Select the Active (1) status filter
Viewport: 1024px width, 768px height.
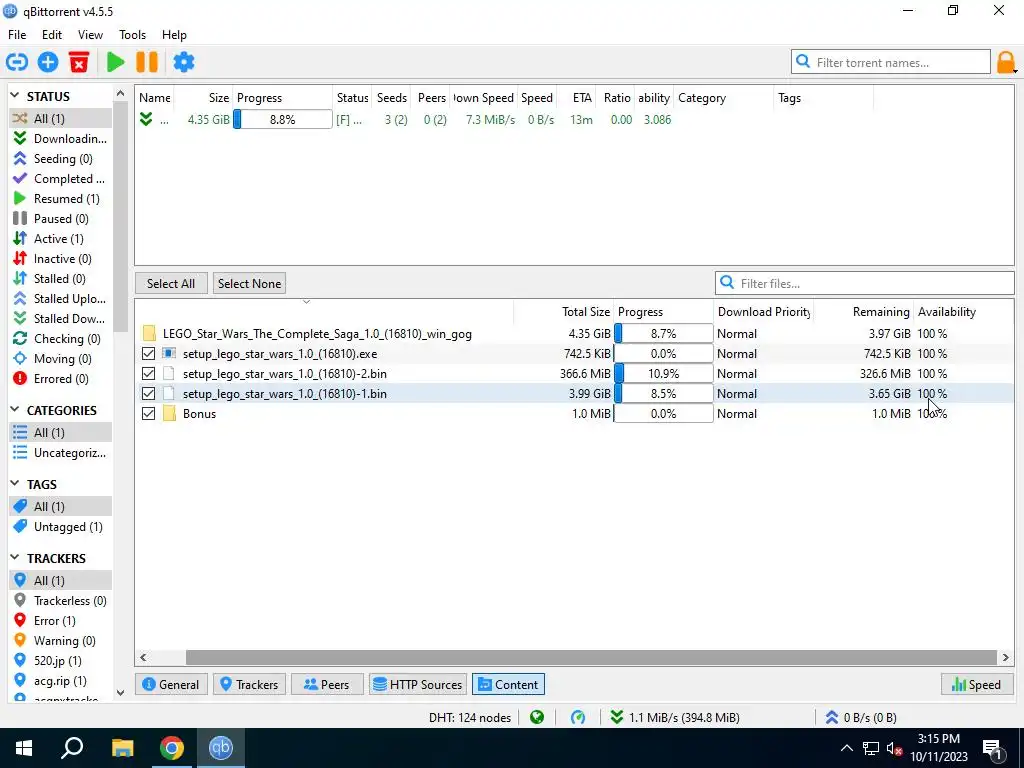(59, 238)
